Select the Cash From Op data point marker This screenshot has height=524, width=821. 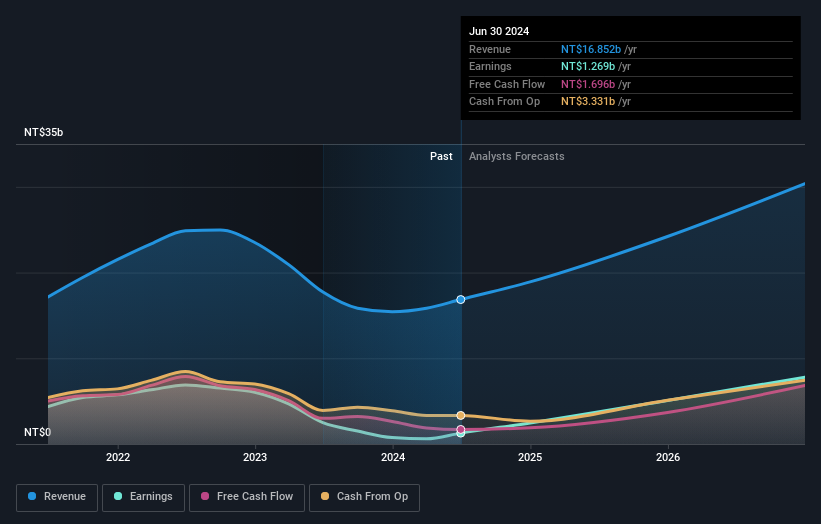[x=461, y=416]
